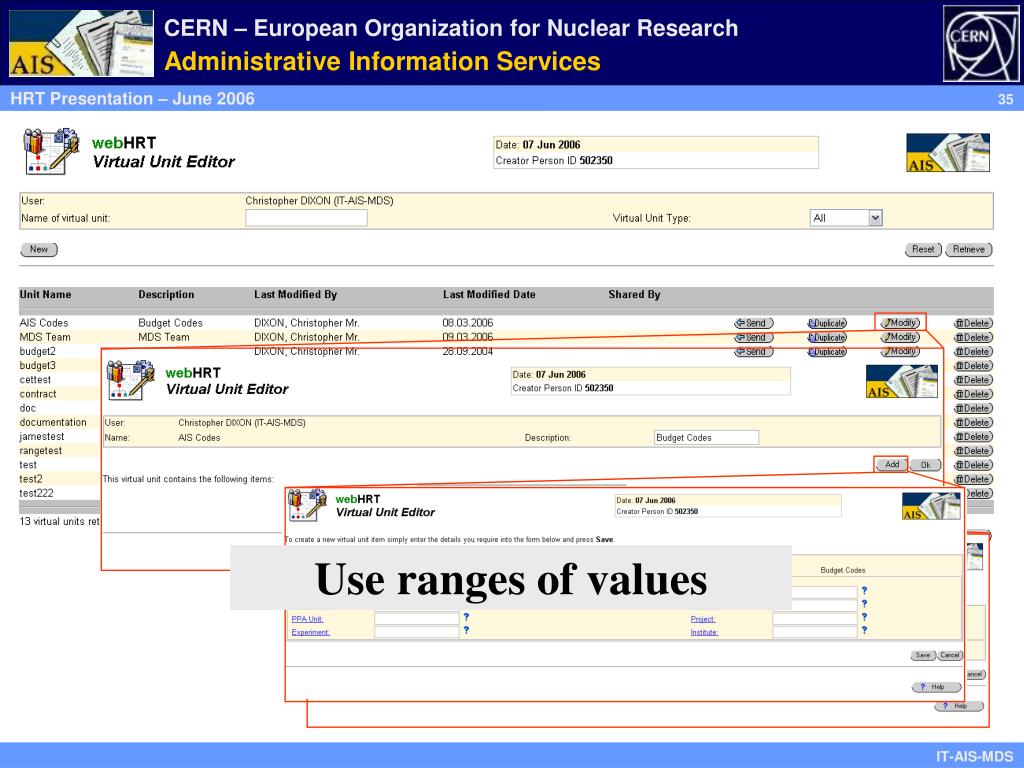Screen dimensions: 1024x768
Task: Duplicate the budget2 virtual unit
Action: click(x=827, y=351)
